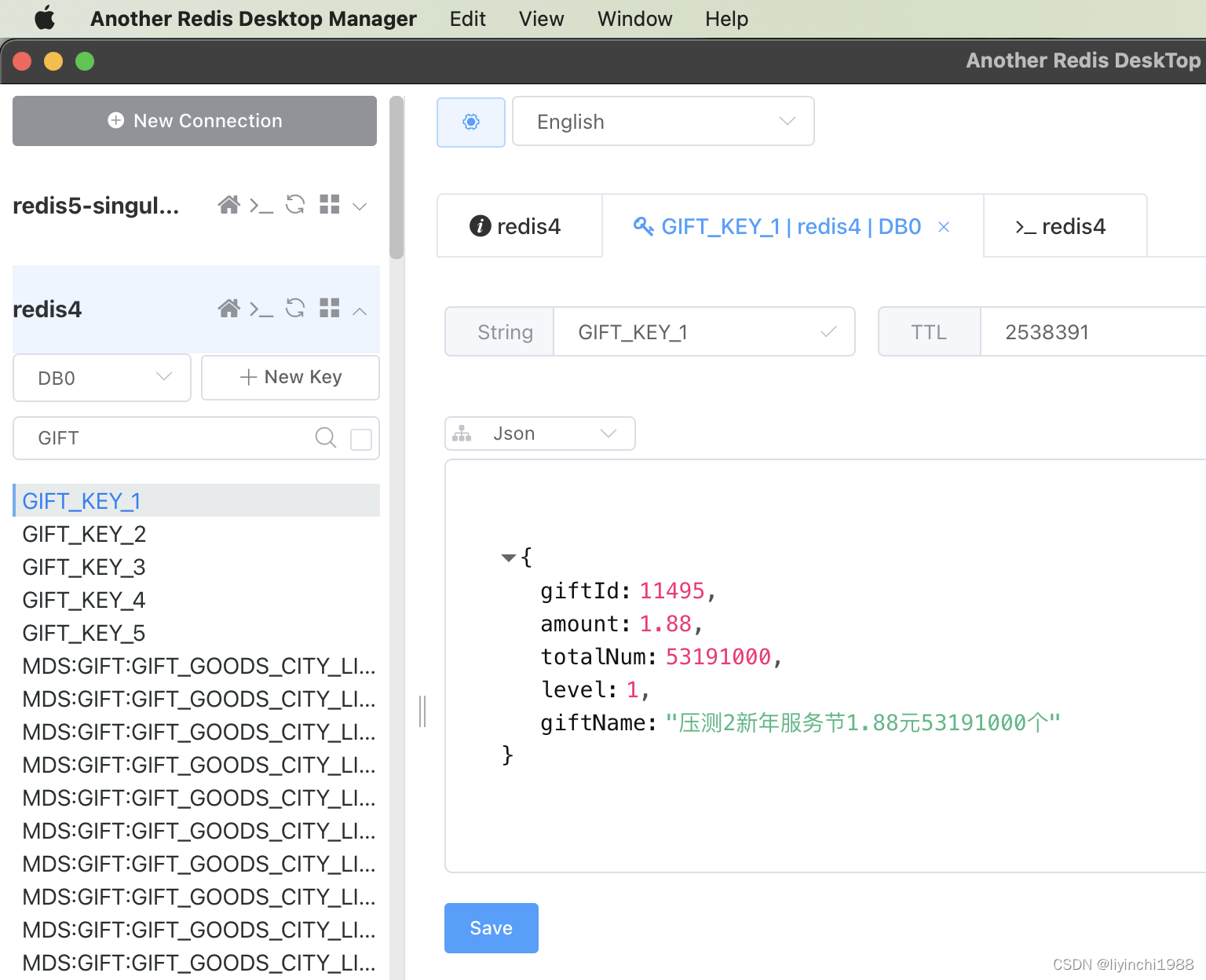This screenshot has height=980, width=1206.
Task: Open the Window menu
Action: [634, 19]
